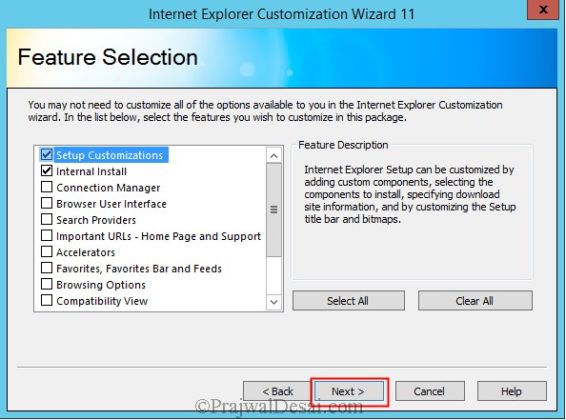This screenshot has height=420, width=566.
Task: Select Important URLs - Home Page and Support text
Action: click(158, 236)
